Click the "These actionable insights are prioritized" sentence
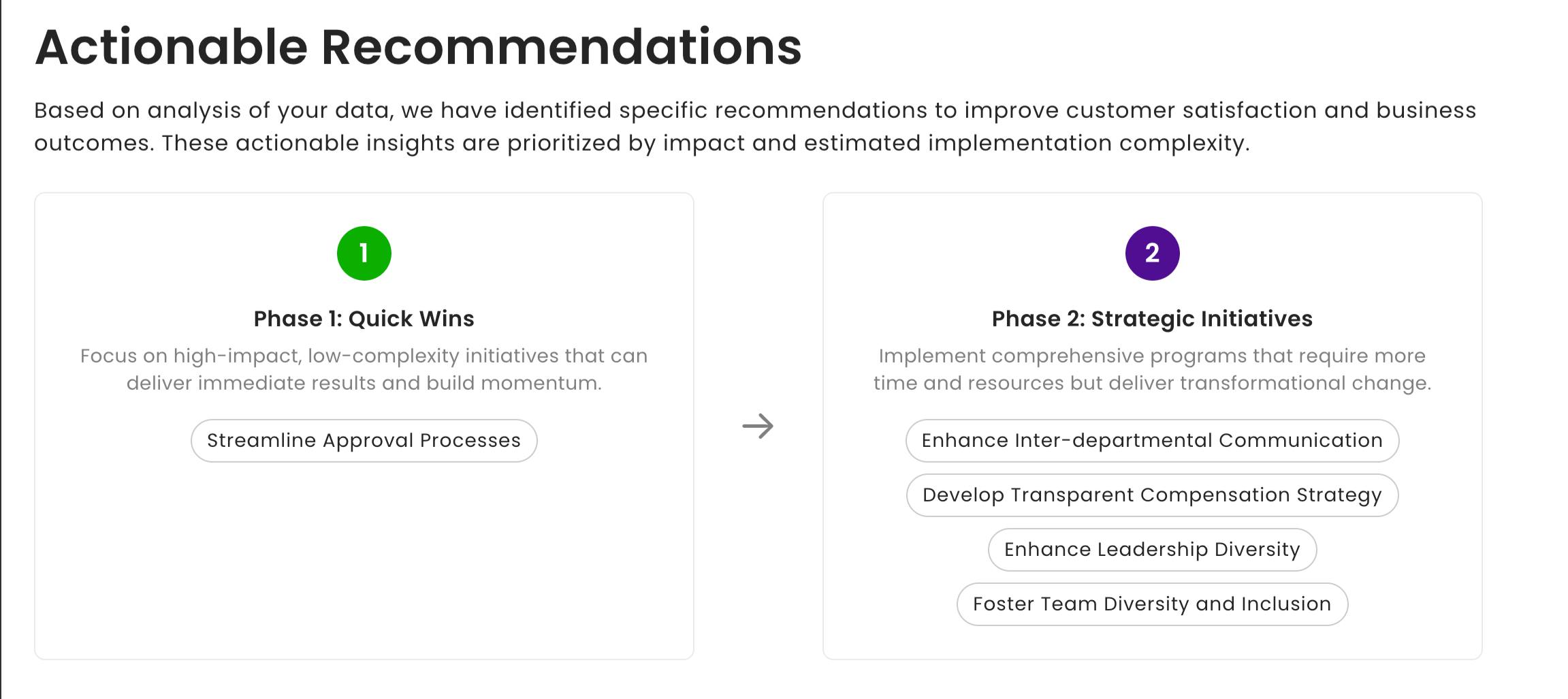This screenshot has height=699, width=1568. click(705, 143)
